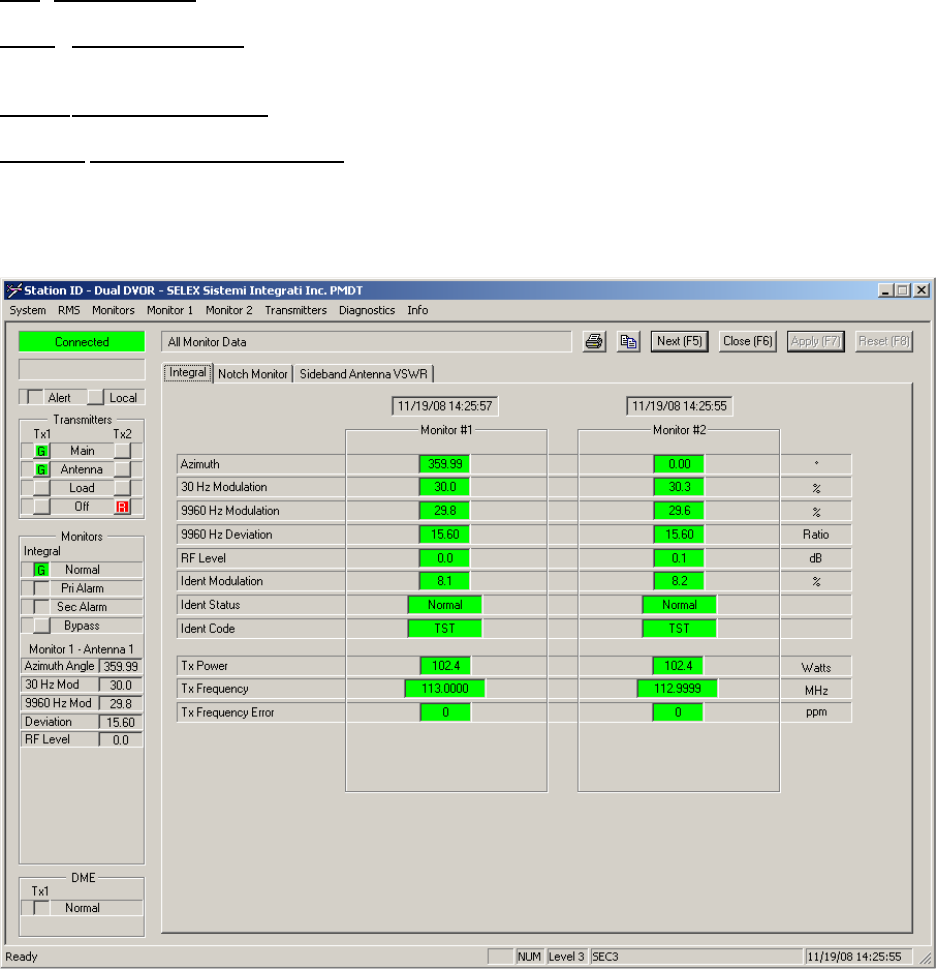This screenshot has width=936, height=969.
Task: Click the green Connected status indicator
Action: [x=82, y=342]
